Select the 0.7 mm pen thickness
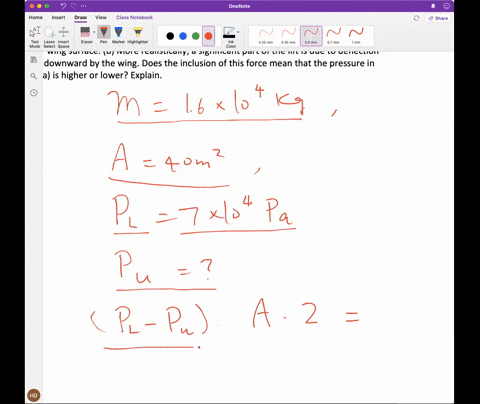This screenshot has width=480, height=404. pyautogui.click(x=333, y=36)
